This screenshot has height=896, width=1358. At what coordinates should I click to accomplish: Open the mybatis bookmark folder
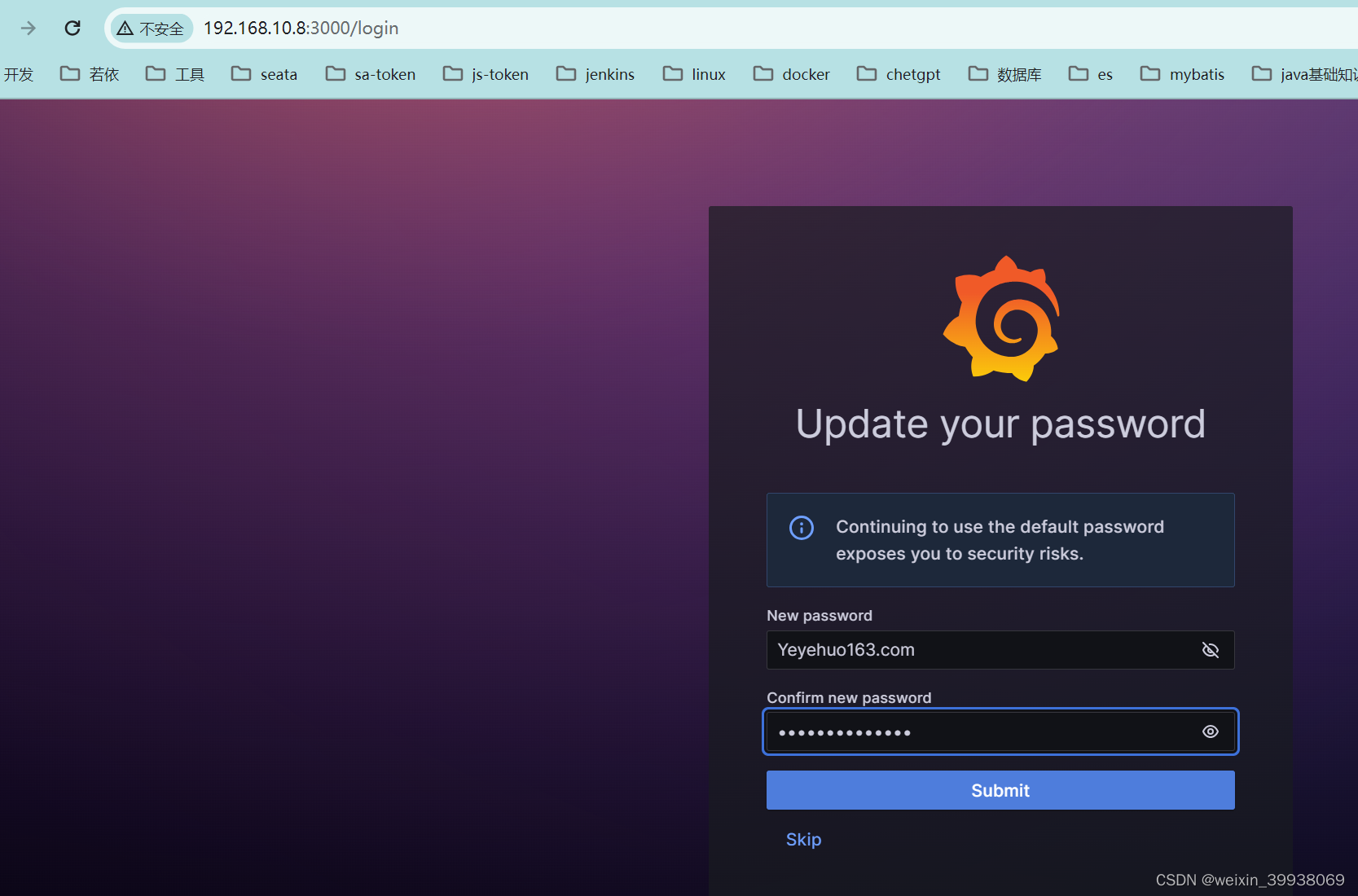click(1182, 74)
